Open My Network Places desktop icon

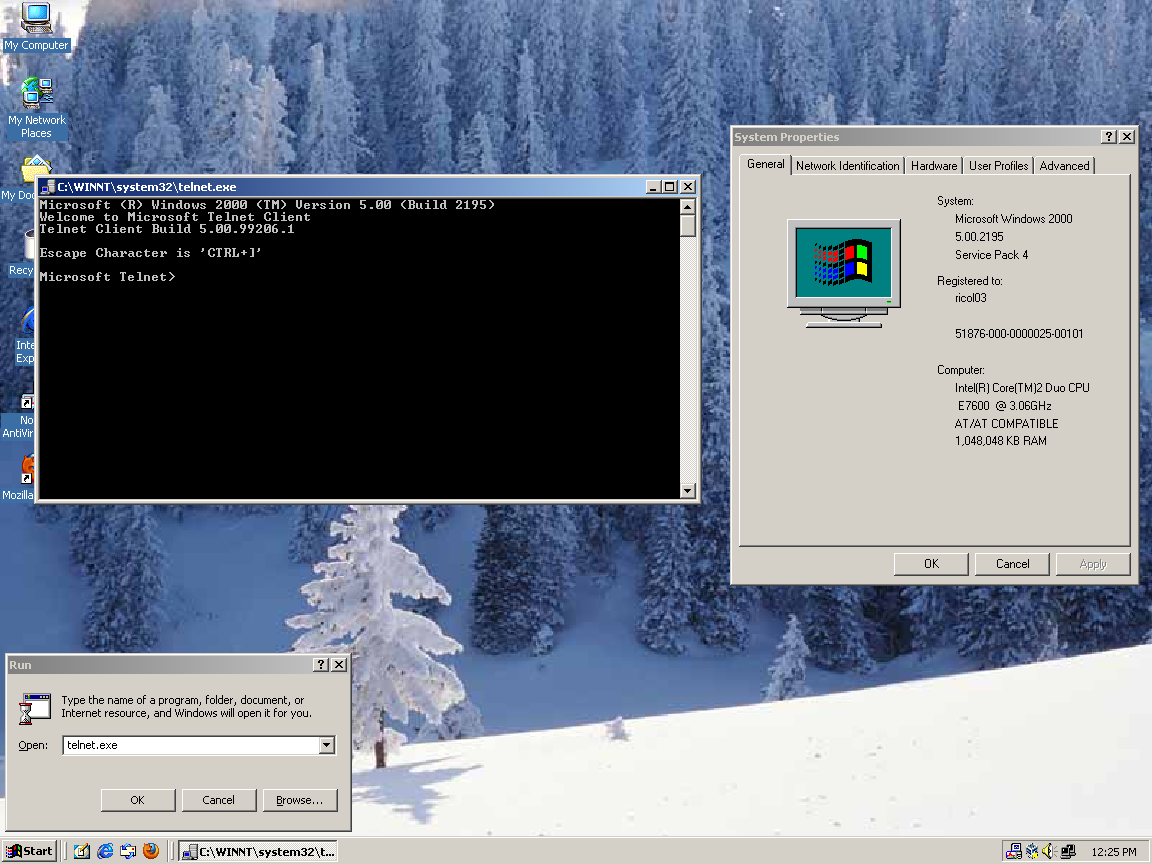36,108
